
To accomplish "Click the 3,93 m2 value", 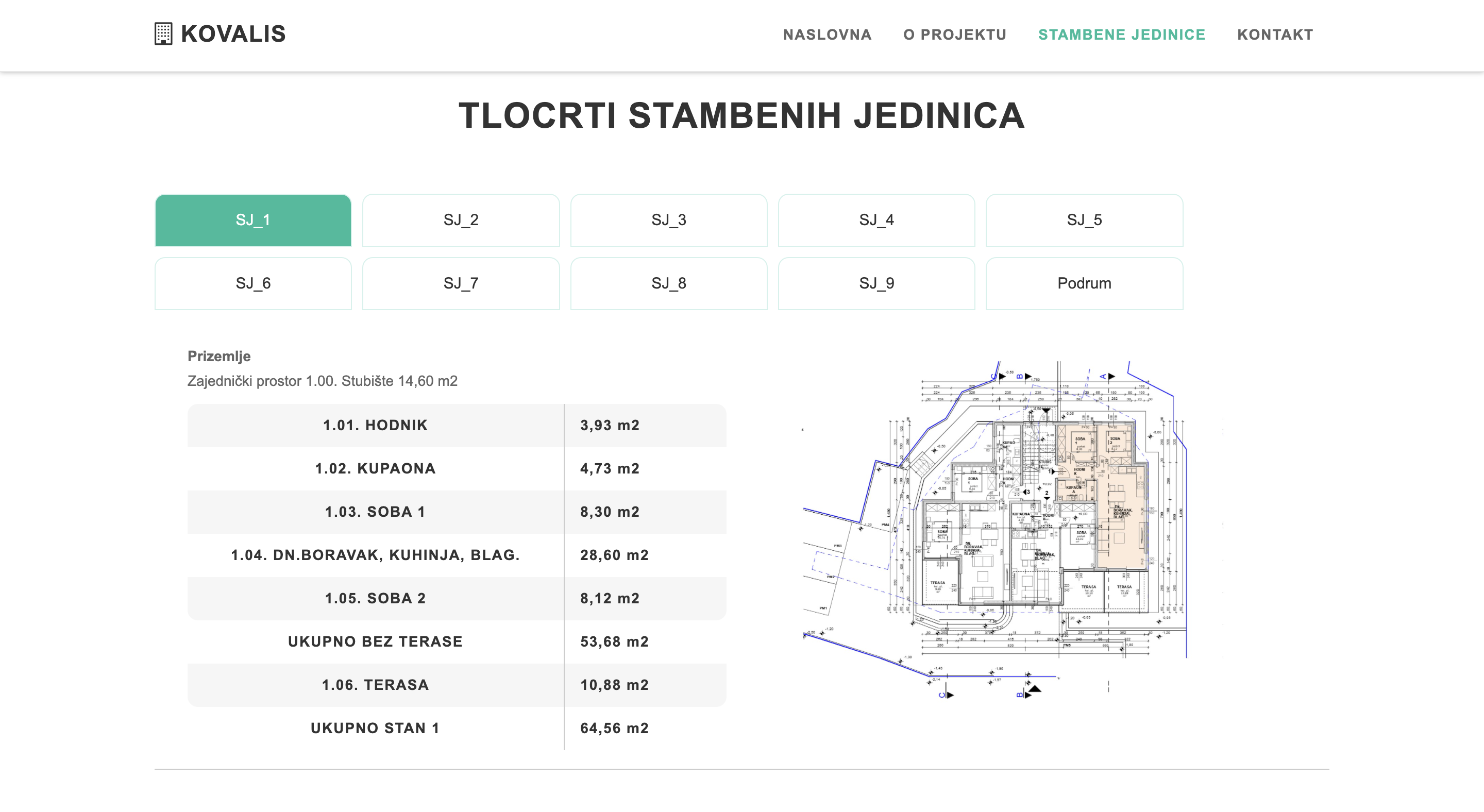I will 610,425.
